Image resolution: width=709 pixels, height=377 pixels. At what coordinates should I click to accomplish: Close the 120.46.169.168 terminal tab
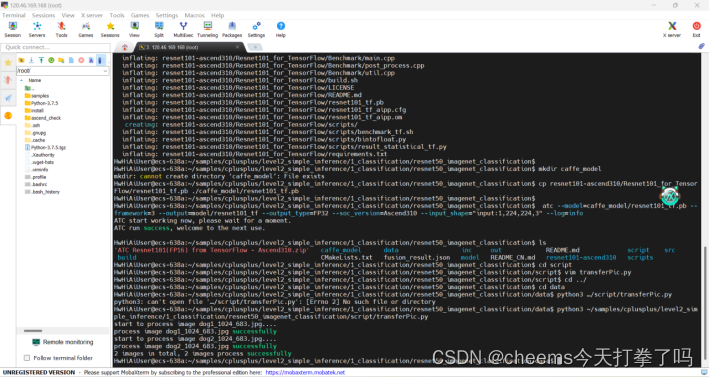pyautogui.click(x=237, y=47)
